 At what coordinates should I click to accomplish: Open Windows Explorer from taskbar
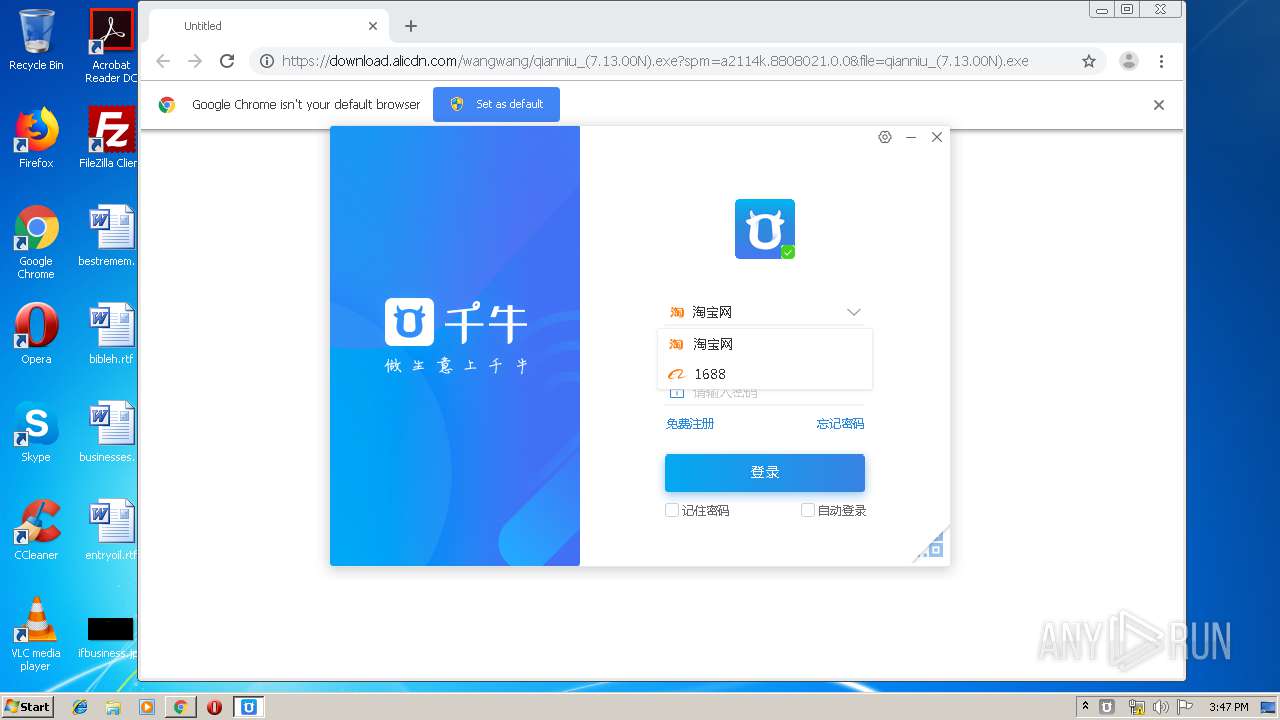pyautogui.click(x=113, y=707)
